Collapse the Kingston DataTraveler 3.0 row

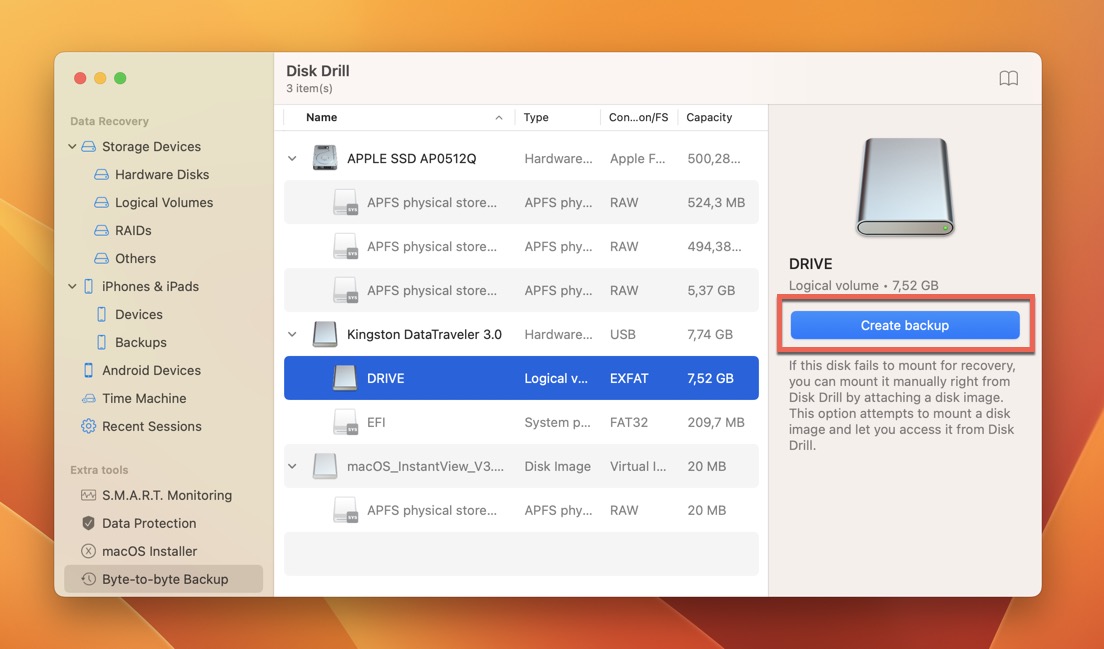pos(292,334)
